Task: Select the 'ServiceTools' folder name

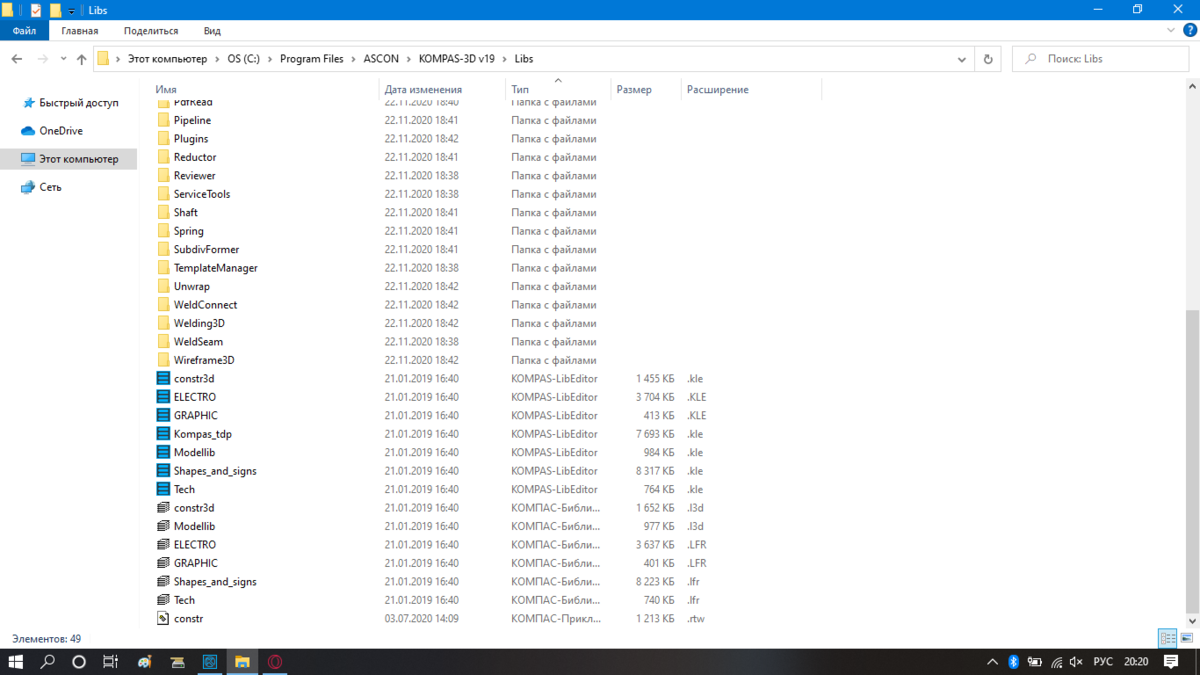Action: (x=202, y=194)
